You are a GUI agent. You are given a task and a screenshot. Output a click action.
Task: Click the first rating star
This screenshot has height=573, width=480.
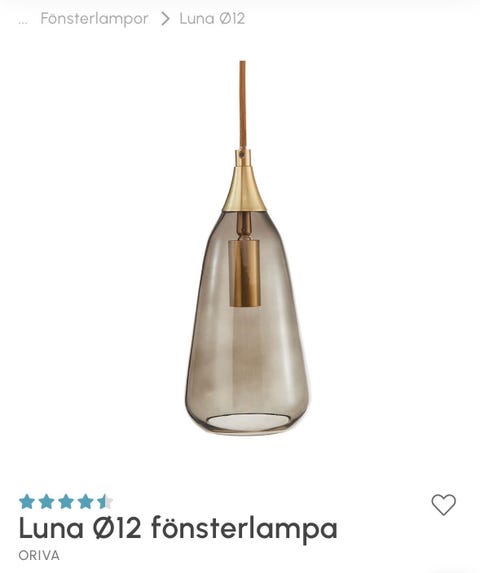click(27, 502)
